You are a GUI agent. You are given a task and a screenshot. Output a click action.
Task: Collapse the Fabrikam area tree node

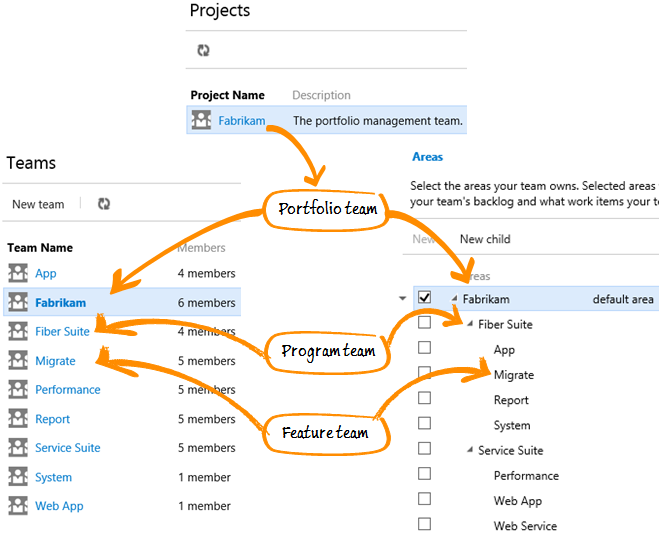[x=453, y=299]
